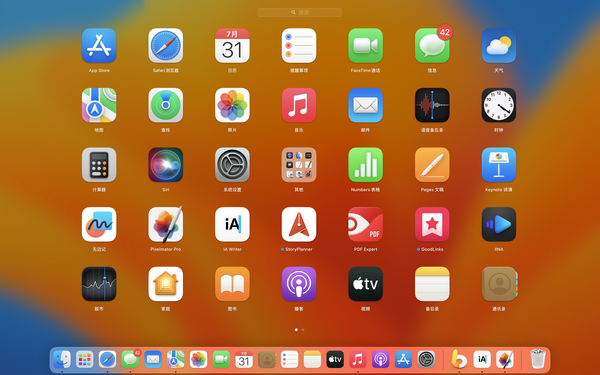This screenshot has height=375, width=600.
Task: Open FaceTime from the Dock
Action: [x=221, y=359]
